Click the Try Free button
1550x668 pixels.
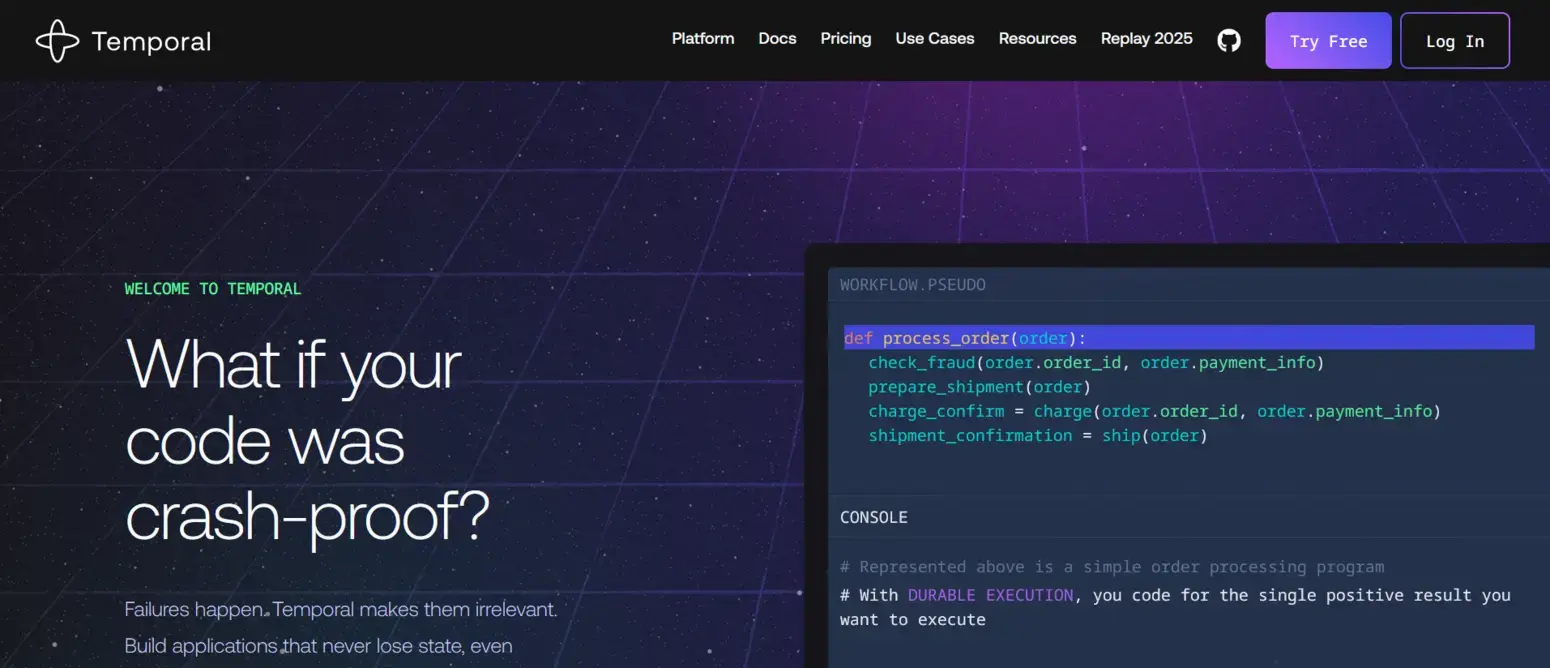[1328, 41]
